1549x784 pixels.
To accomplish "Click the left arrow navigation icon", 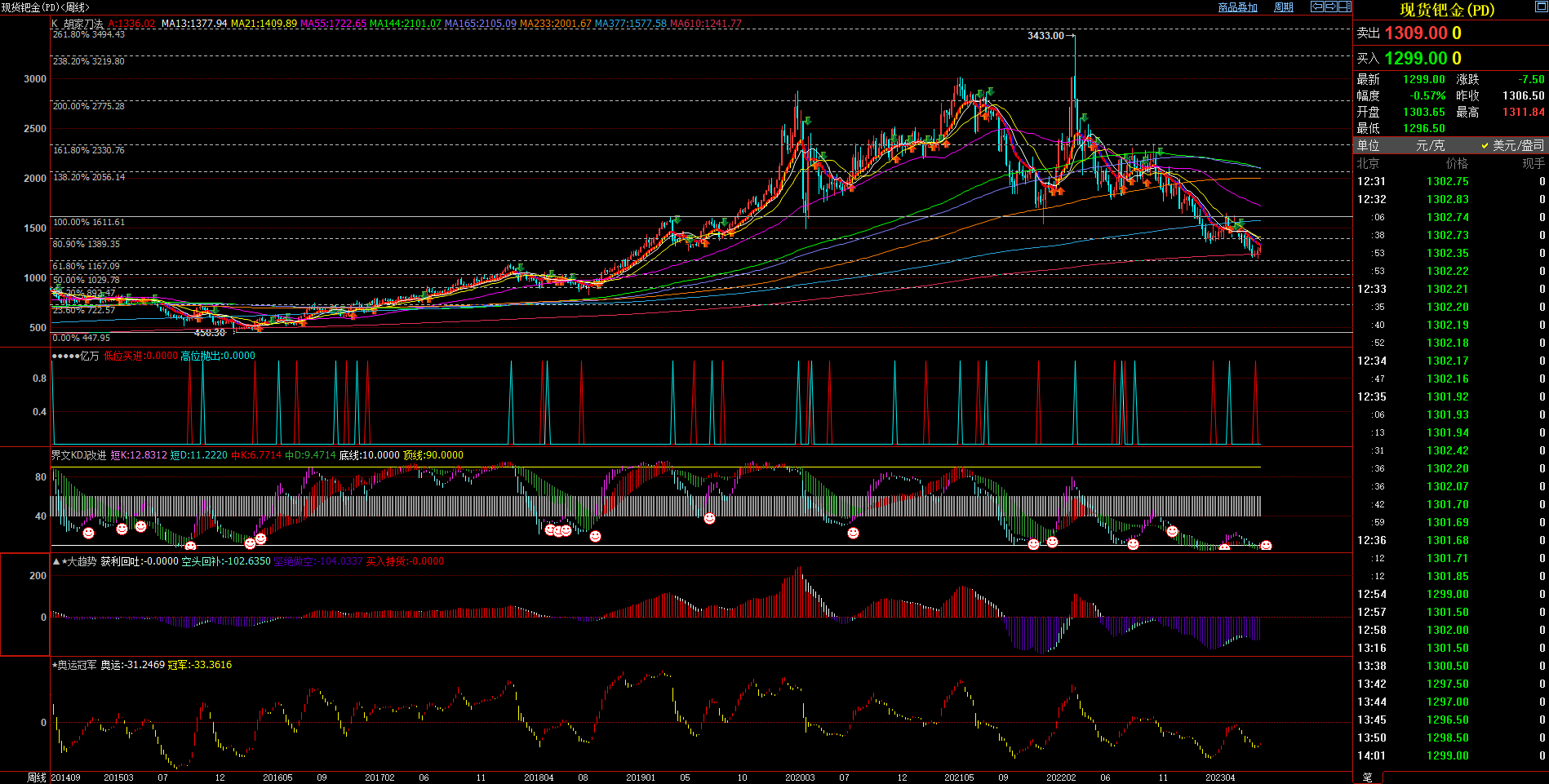I will [1316, 7].
